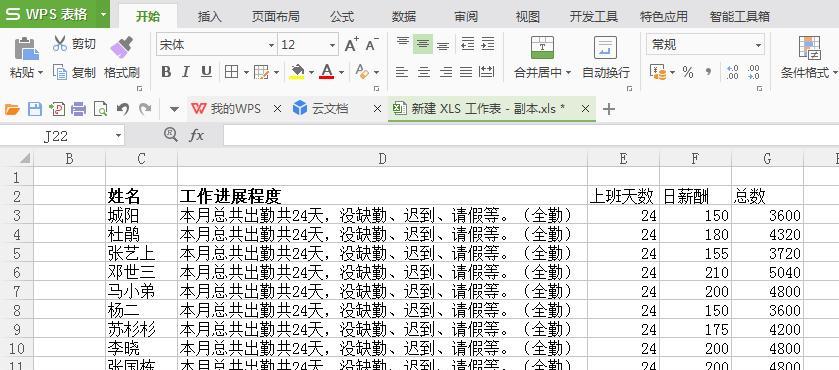Apply thousands separator comma style
This screenshot has width=839, height=370.
pyautogui.click(x=708, y=72)
